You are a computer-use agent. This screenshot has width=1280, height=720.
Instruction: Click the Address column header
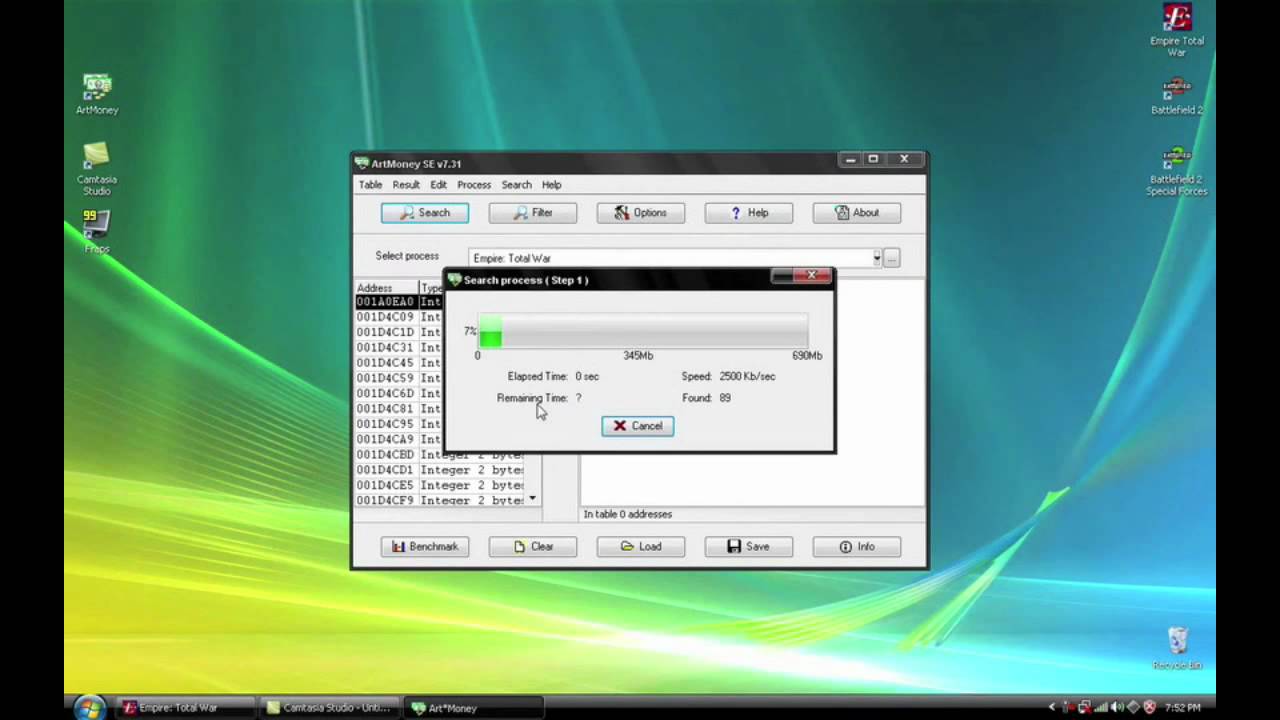click(386, 288)
